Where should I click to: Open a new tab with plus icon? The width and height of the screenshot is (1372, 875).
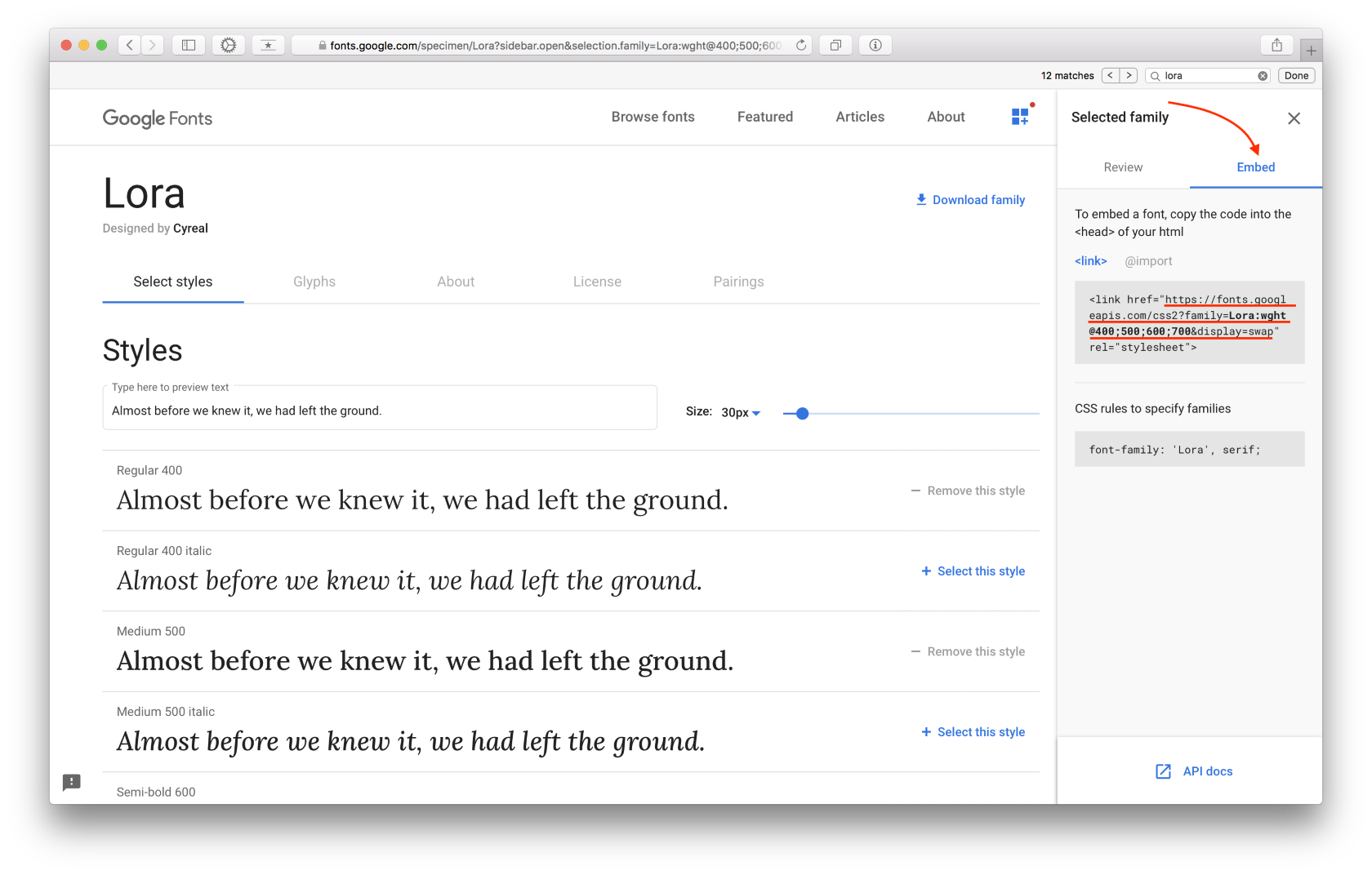pos(1311,50)
